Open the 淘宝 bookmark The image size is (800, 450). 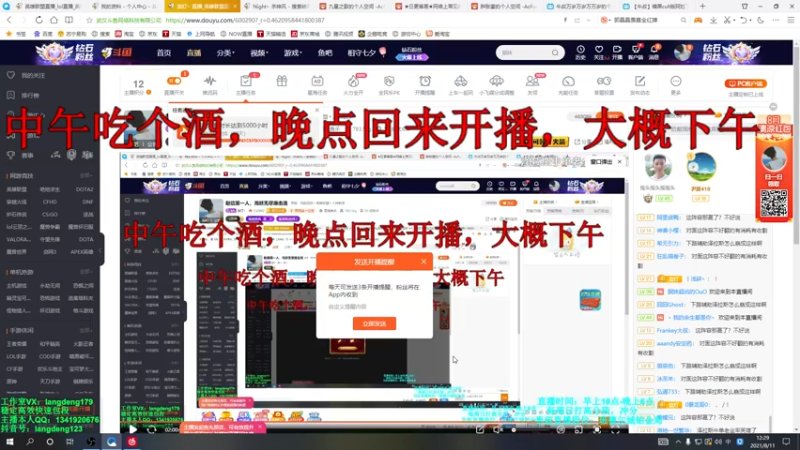(x=125, y=34)
